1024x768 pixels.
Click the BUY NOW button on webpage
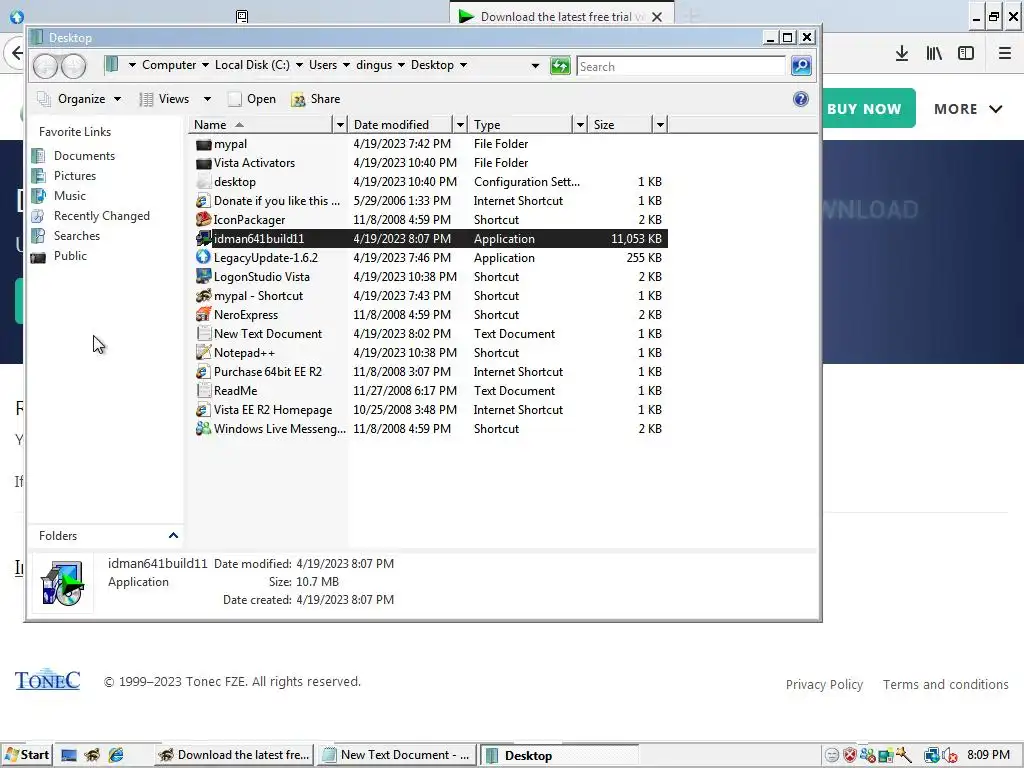pos(864,109)
